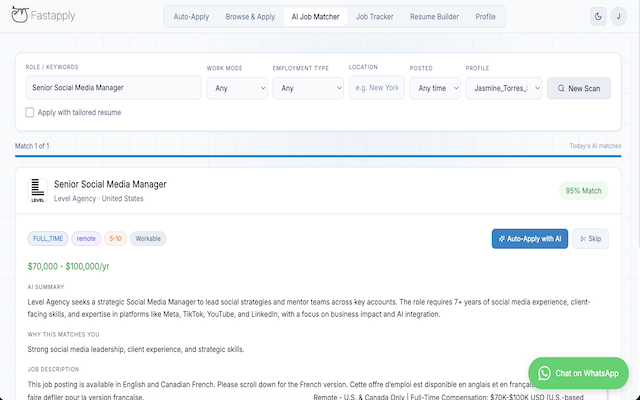This screenshot has width=640, height=400.
Task: Open the Posted time dropdown
Action: pos(435,88)
